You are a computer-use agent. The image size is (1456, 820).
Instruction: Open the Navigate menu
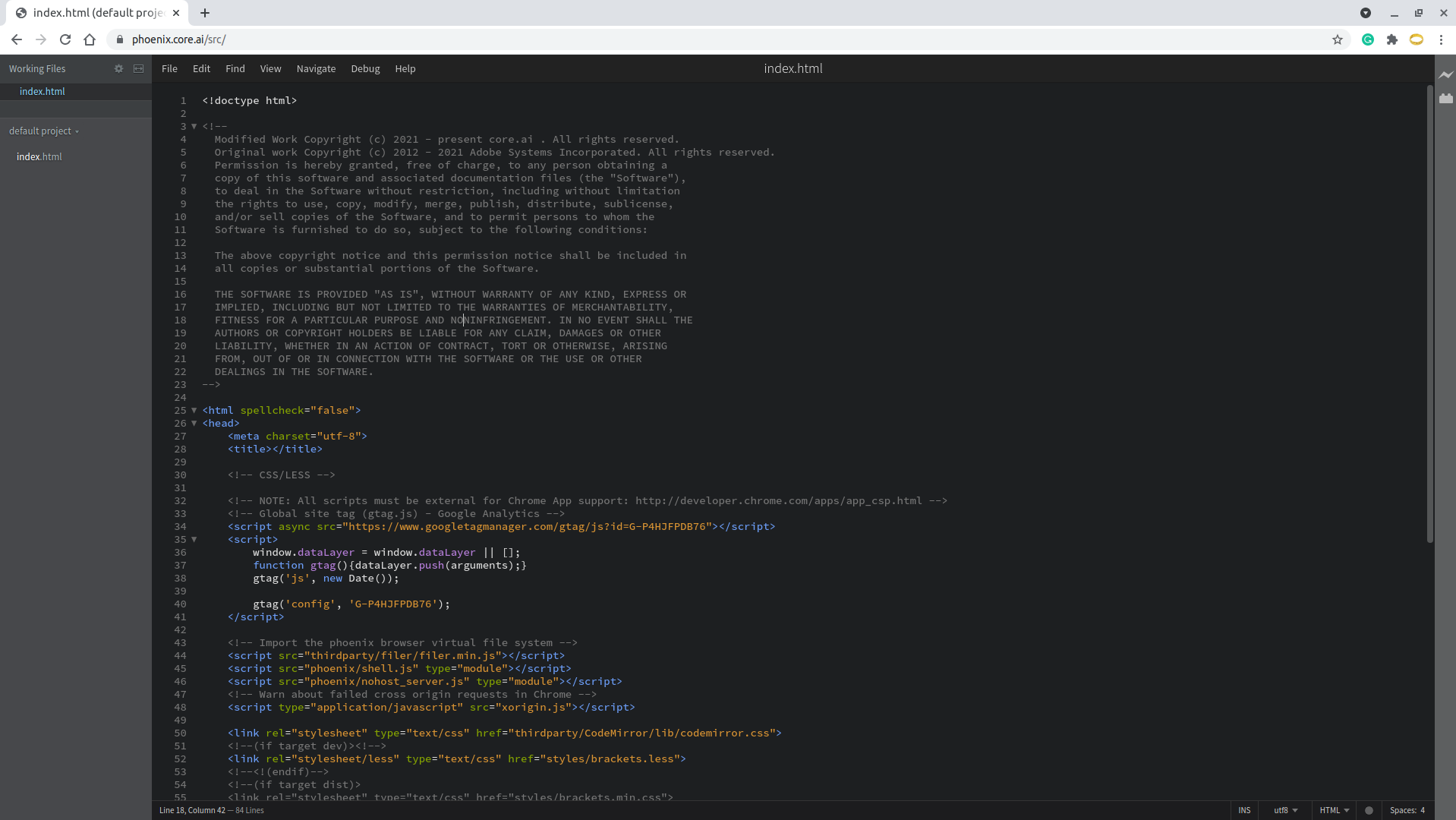click(316, 68)
